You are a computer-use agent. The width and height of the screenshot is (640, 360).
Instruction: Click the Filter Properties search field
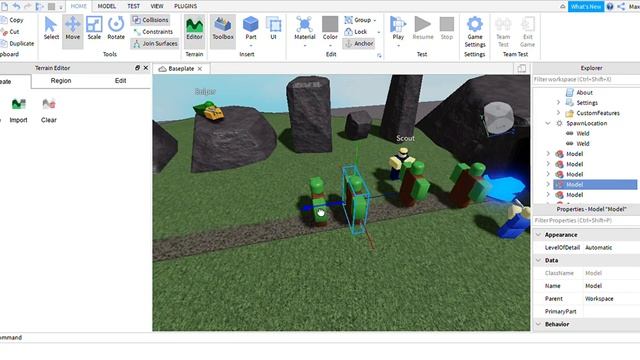pos(586,220)
